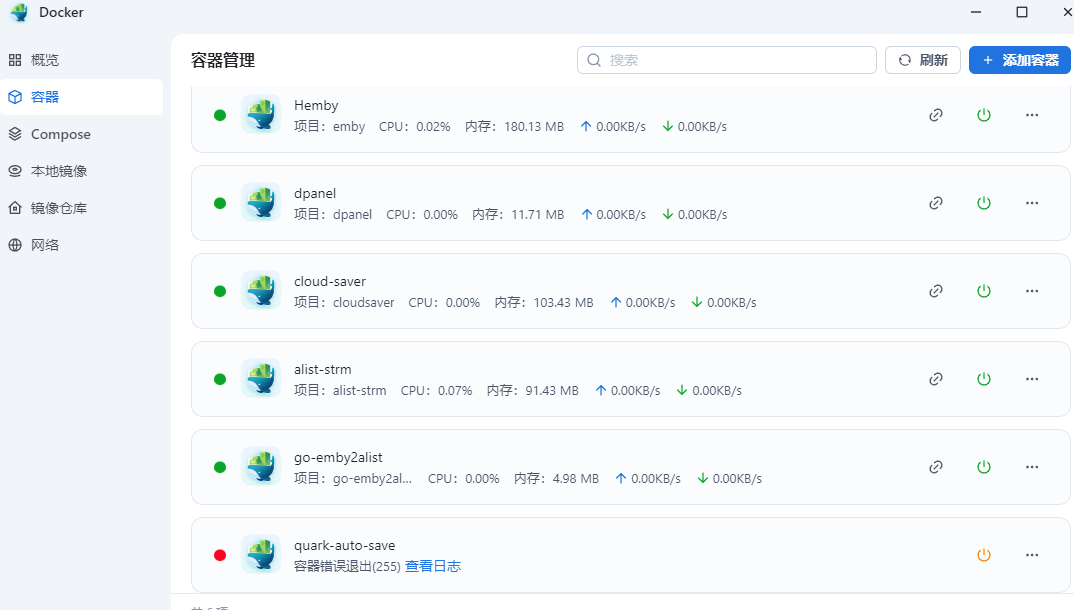Click the quark-auto-save container name
Screen dimensions: 1074x610
coord(345,546)
